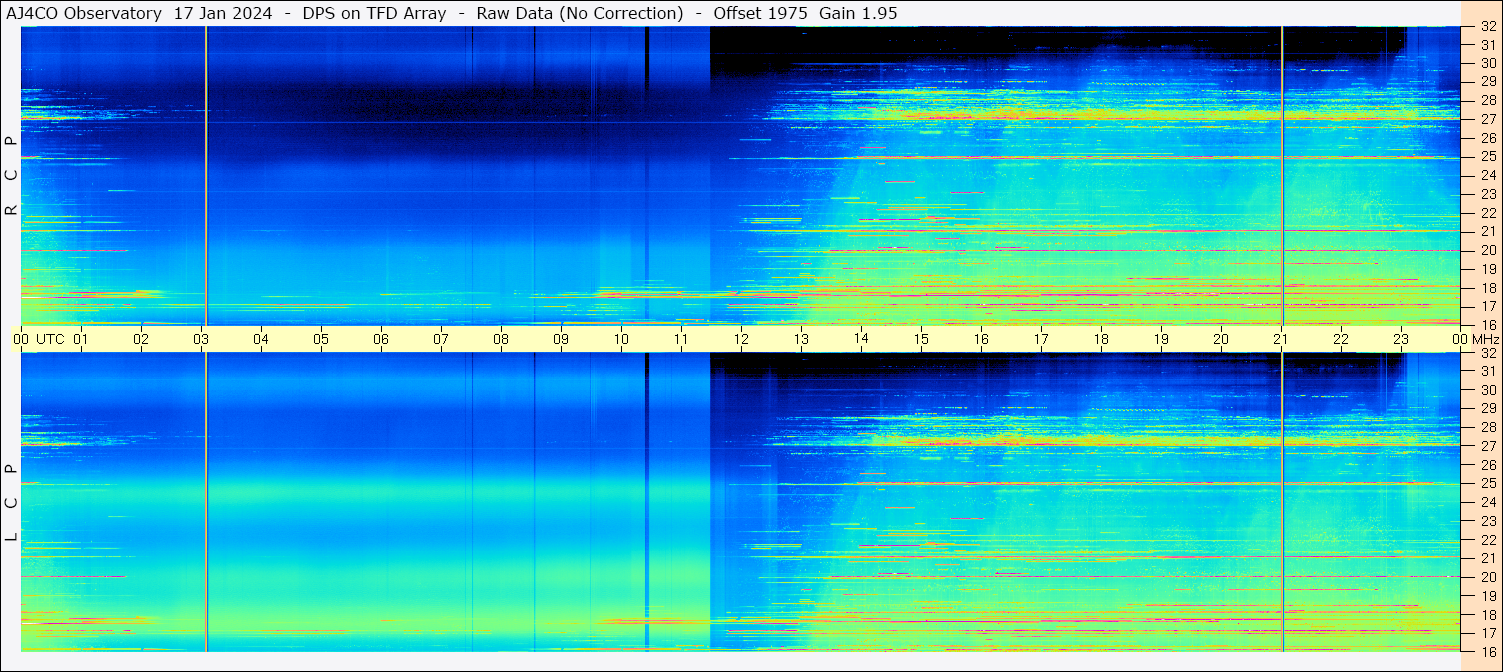Click the "Gain 1.95" value

coord(858,14)
